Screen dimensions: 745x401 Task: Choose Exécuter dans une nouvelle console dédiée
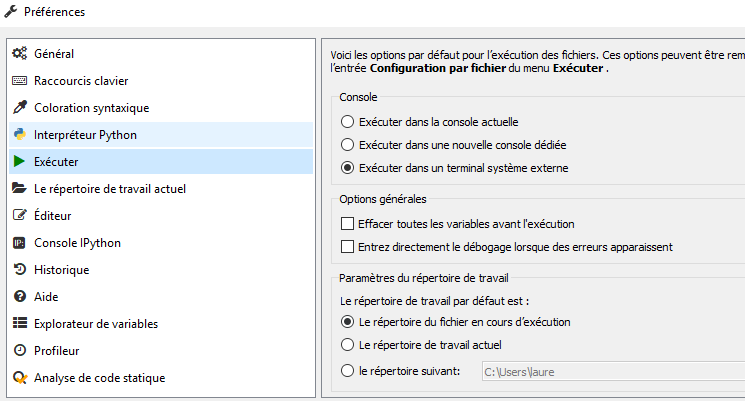[x=347, y=144]
